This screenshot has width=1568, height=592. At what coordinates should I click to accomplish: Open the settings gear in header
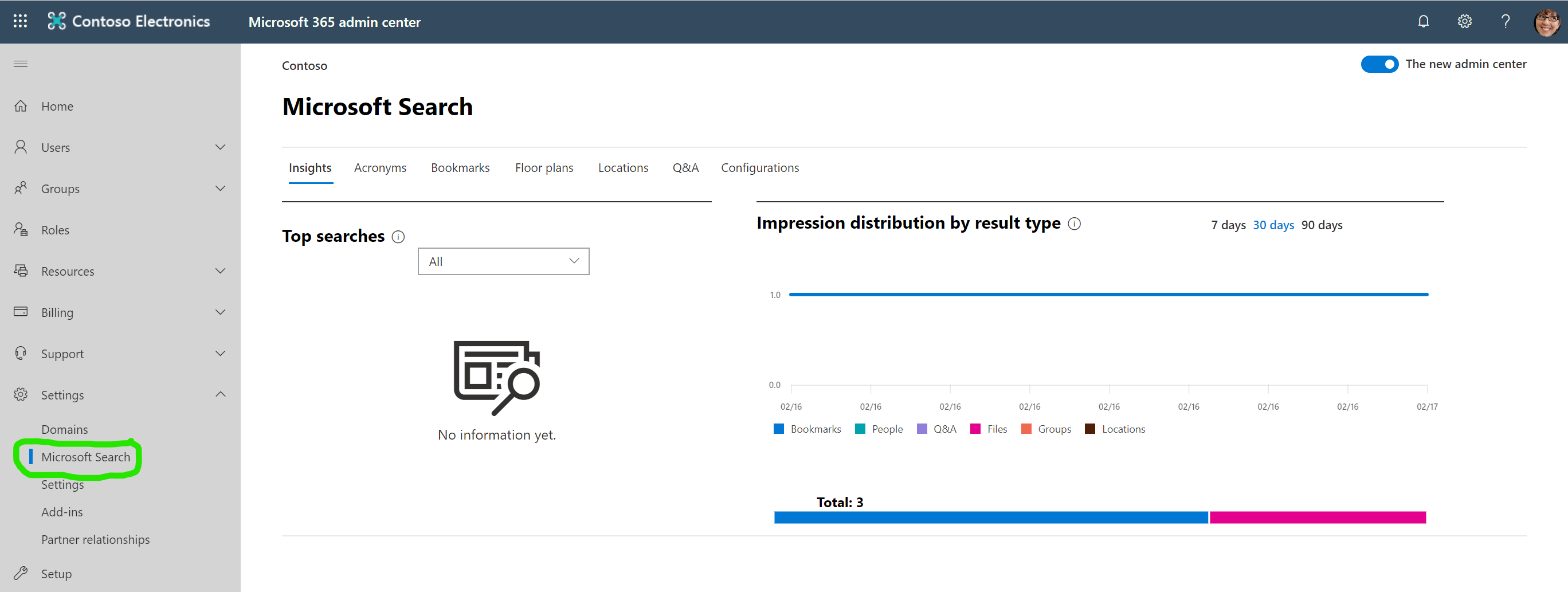tap(1464, 21)
